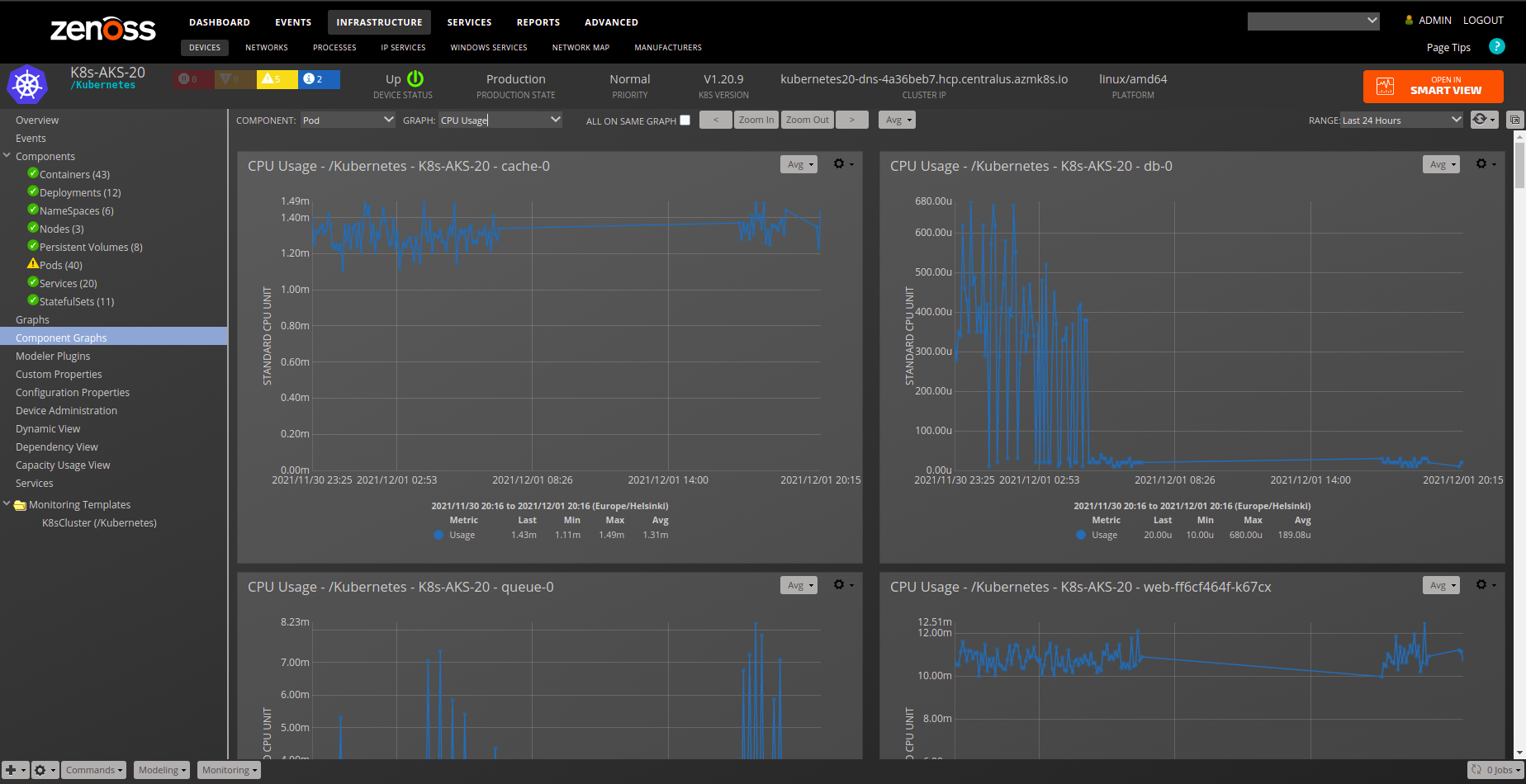Open the Advanced main menu
The height and width of the screenshot is (784, 1526).
point(611,22)
